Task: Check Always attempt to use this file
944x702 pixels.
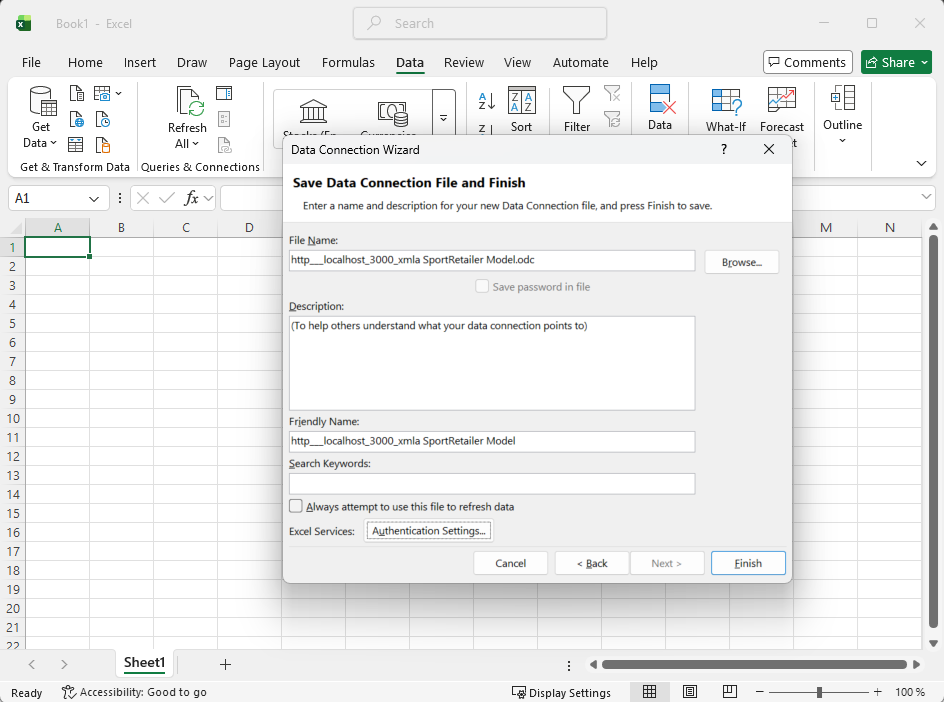Action: point(296,506)
